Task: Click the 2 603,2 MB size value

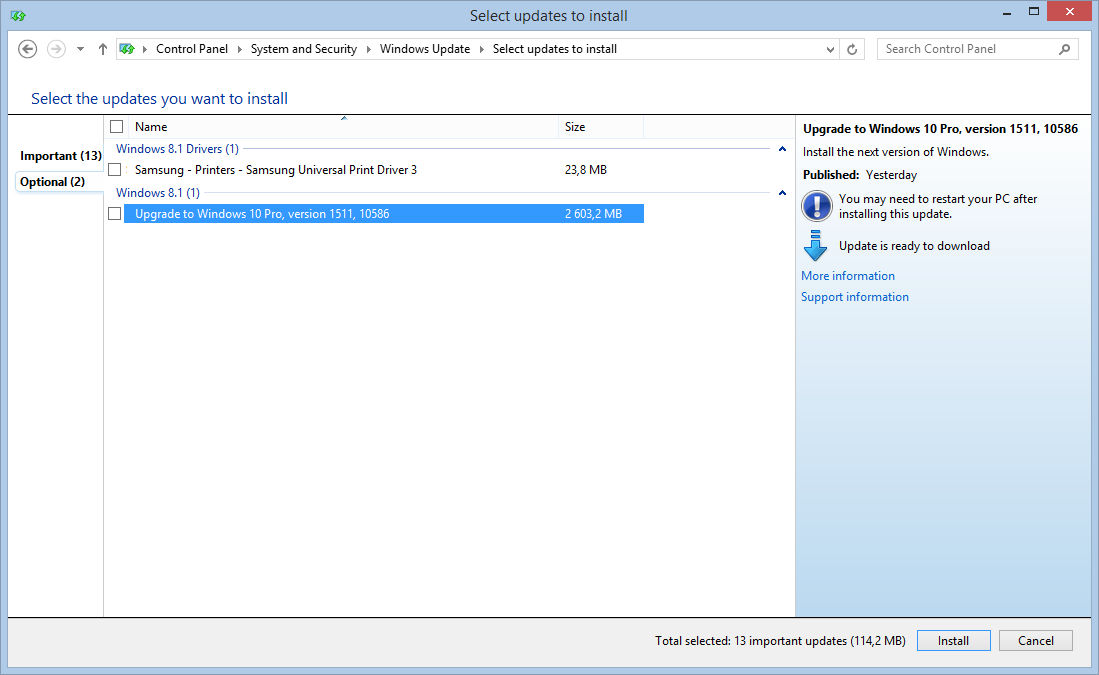Action: point(594,214)
